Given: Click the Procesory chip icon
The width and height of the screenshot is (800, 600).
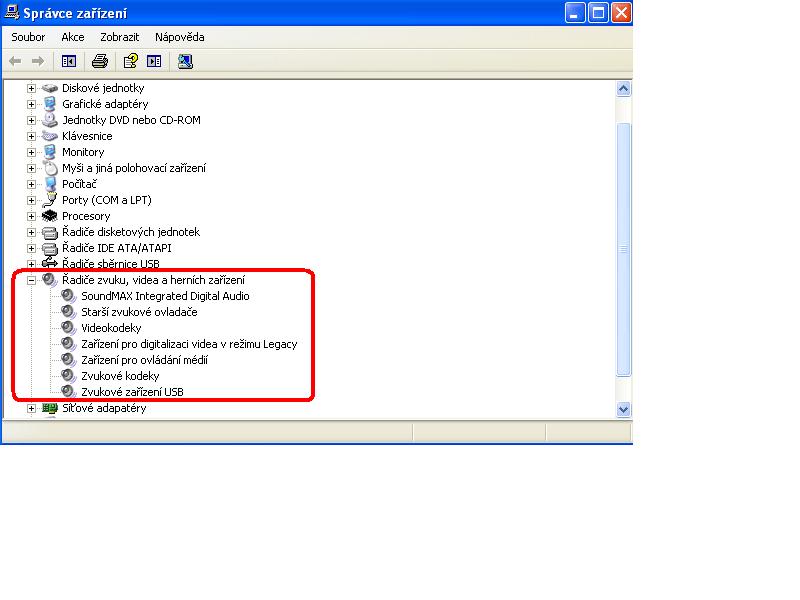Looking at the screenshot, I should click(x=50, y=216).
